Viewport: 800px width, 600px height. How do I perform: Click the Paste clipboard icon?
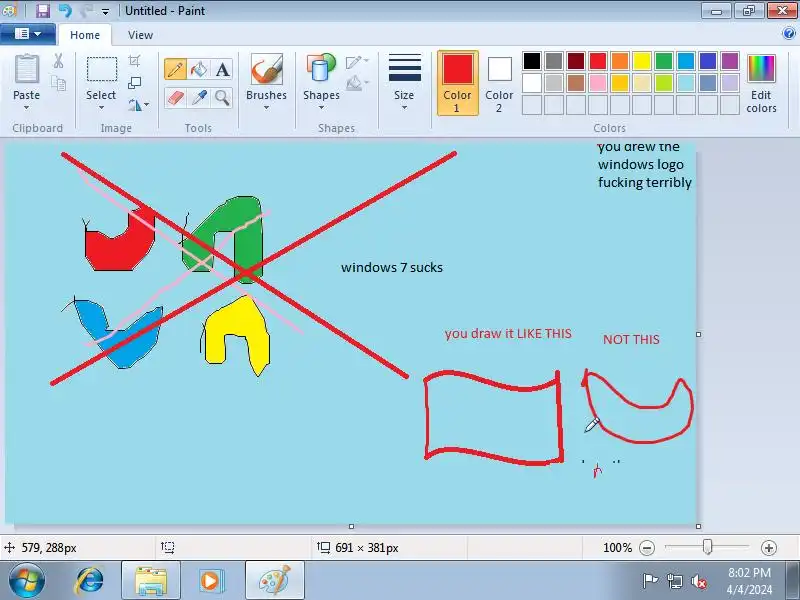pyautogui.click(x=27, y=69)
